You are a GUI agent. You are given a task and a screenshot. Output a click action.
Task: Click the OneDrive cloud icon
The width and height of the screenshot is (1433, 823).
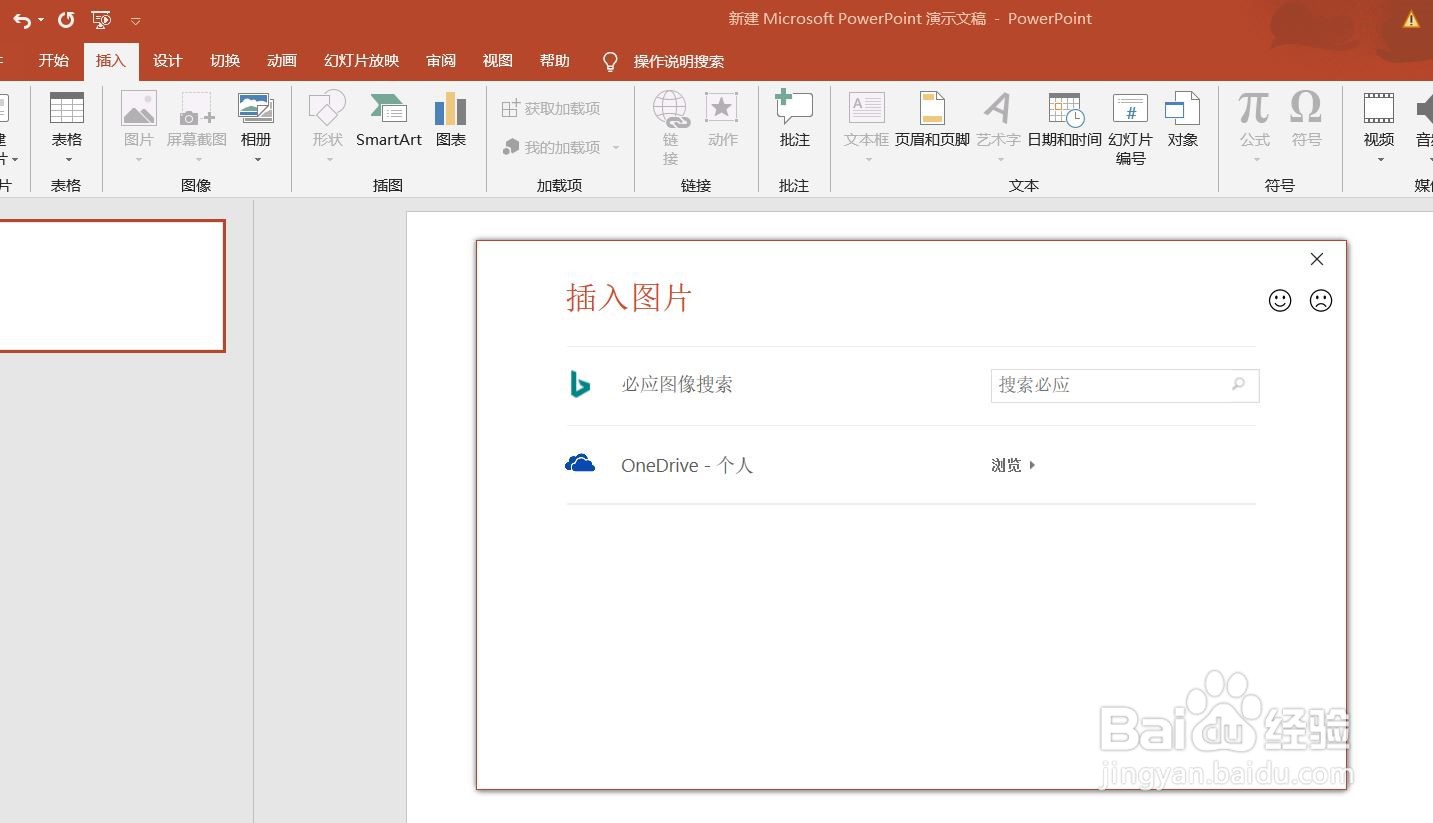tap(580, 463)
